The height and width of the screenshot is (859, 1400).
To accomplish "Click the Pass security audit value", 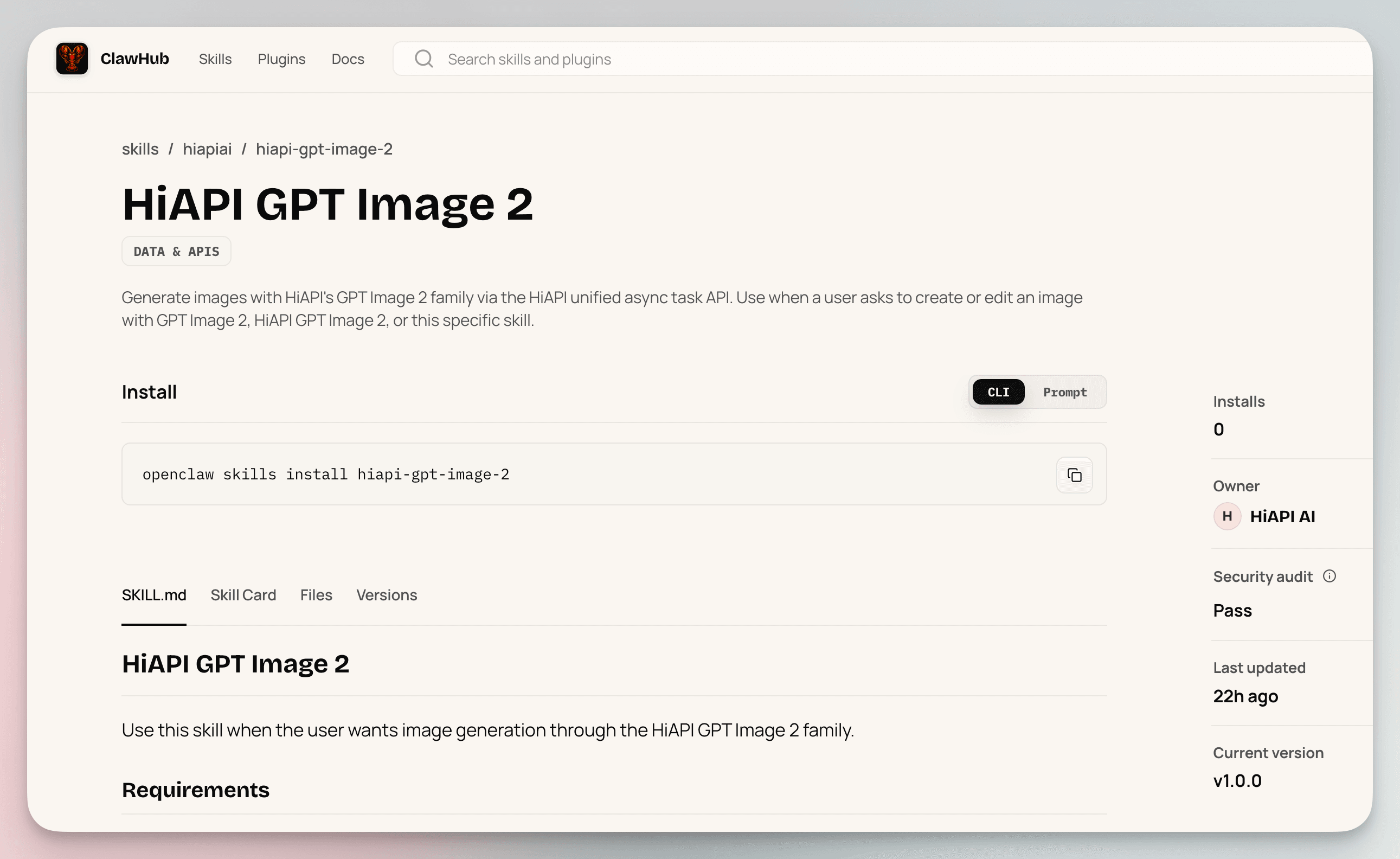I will click(1232, 611).
